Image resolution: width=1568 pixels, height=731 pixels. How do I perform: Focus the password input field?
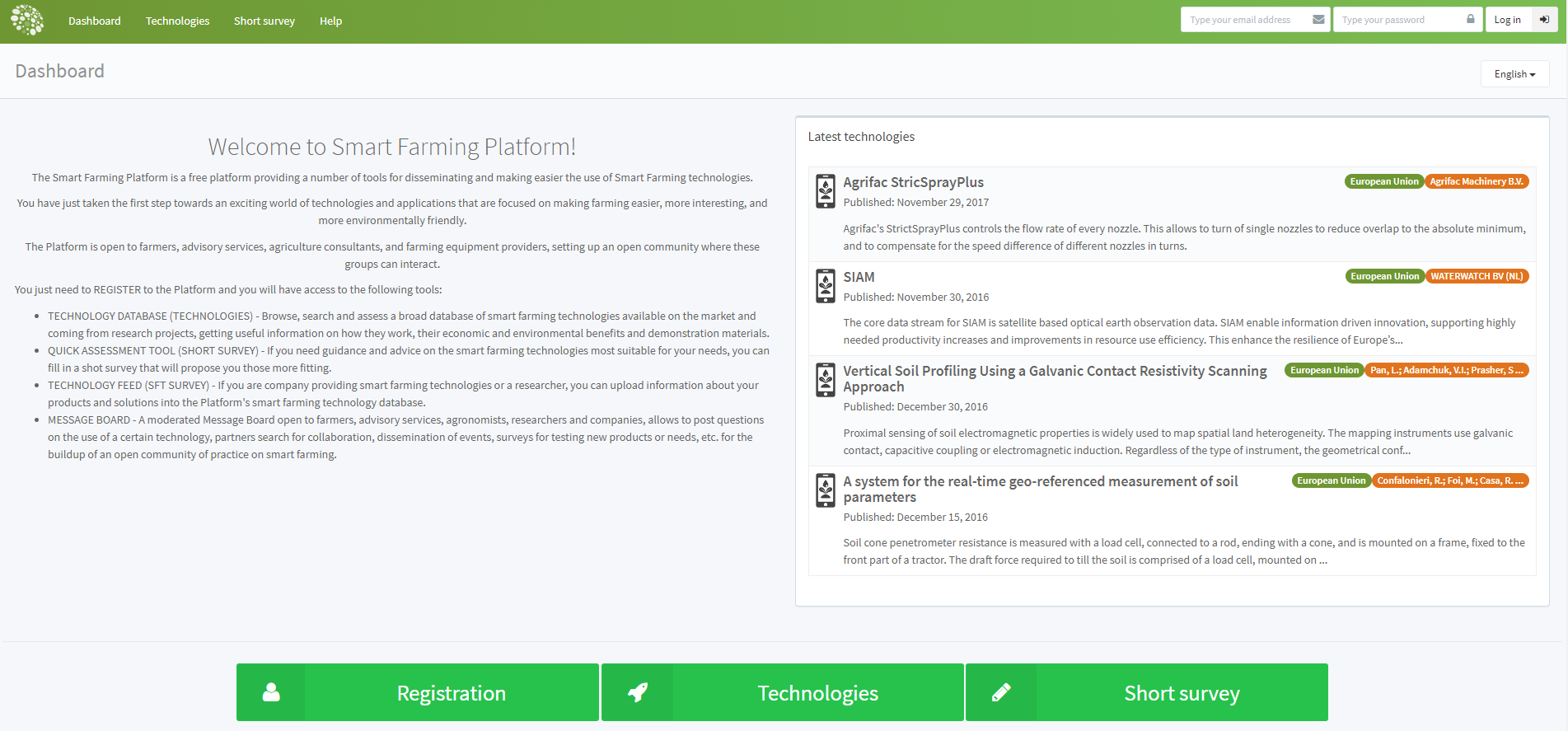[x=1397, y=20]
